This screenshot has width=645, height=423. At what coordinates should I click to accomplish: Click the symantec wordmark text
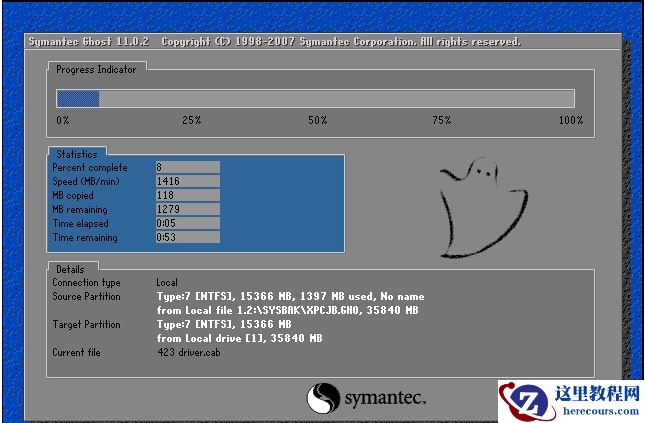pyautogui.click(x=385, y=398)
